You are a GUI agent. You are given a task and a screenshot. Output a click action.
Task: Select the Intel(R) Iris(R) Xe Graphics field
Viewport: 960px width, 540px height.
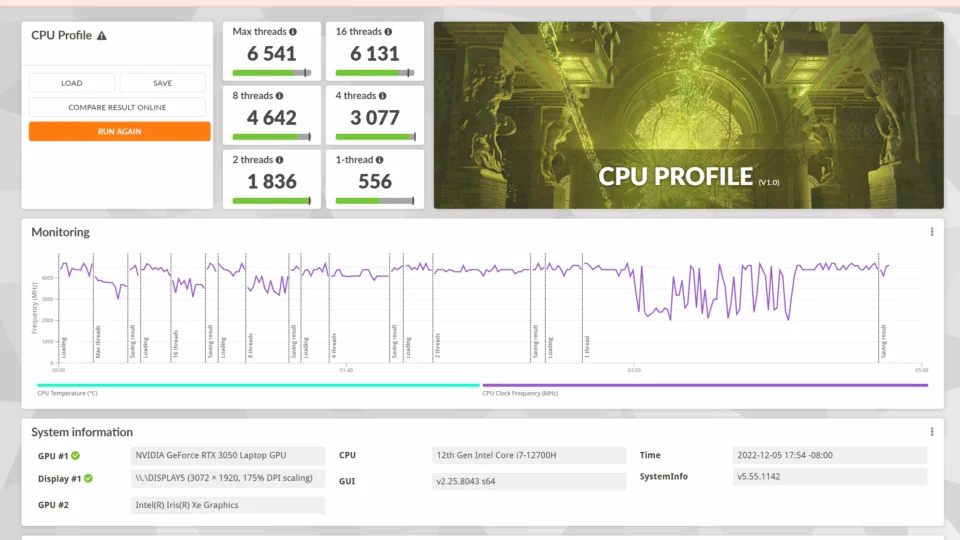pyautogui.click(x=228, y=505)
